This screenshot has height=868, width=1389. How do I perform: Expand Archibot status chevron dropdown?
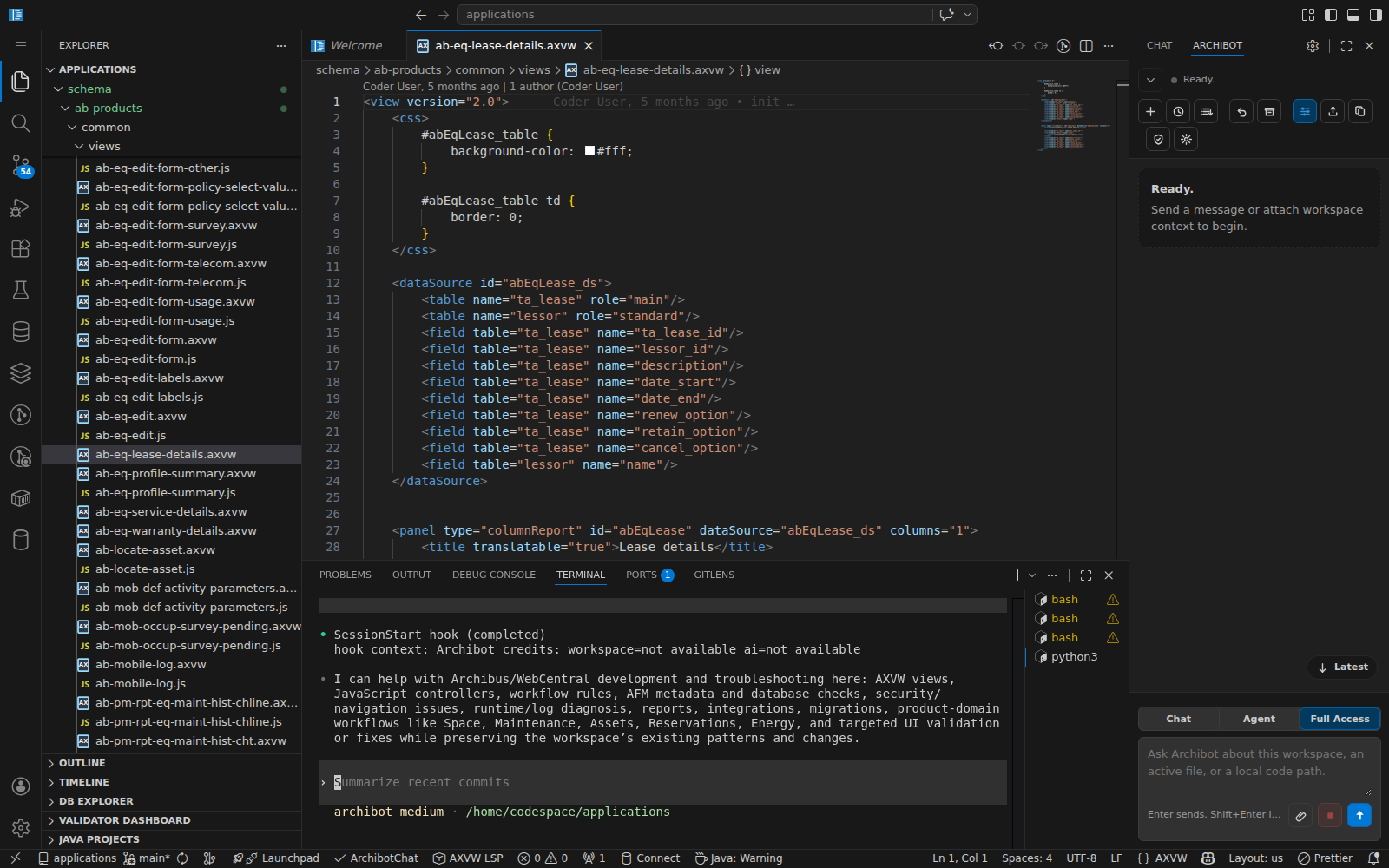[1150, 80]
